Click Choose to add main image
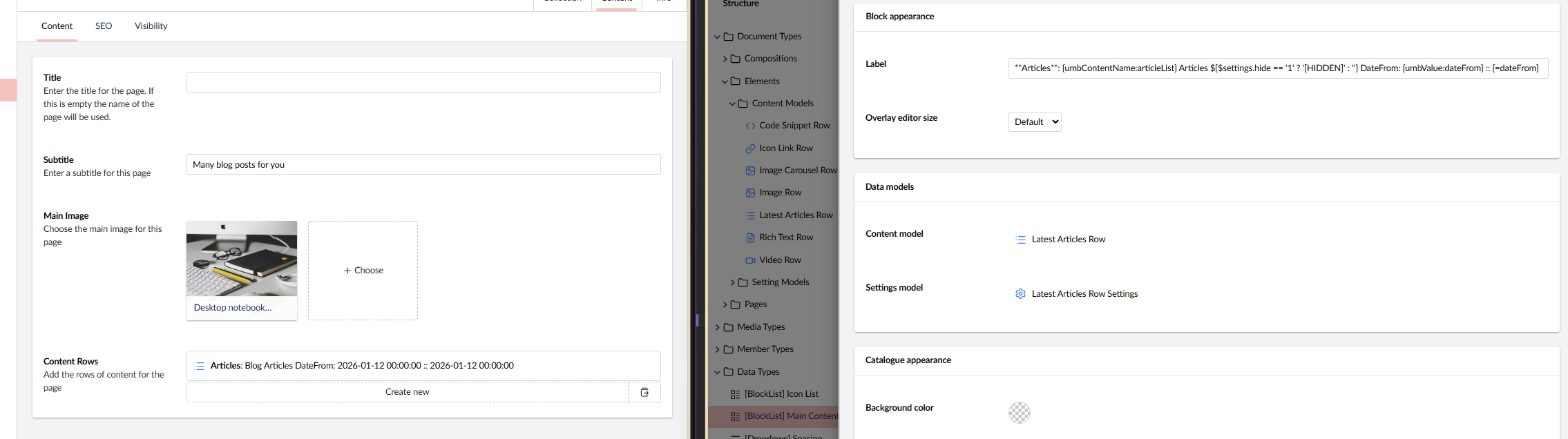Screen dimensions: 1568x439 coord(363,271)
